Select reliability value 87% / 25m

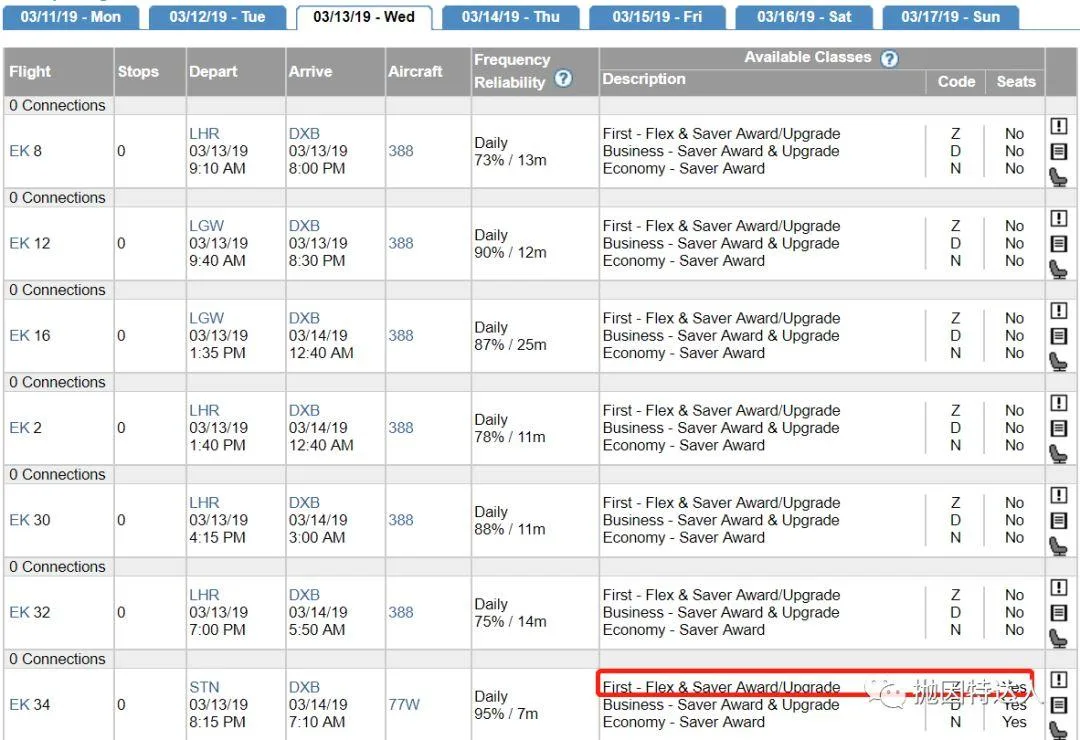pos(510,345)
